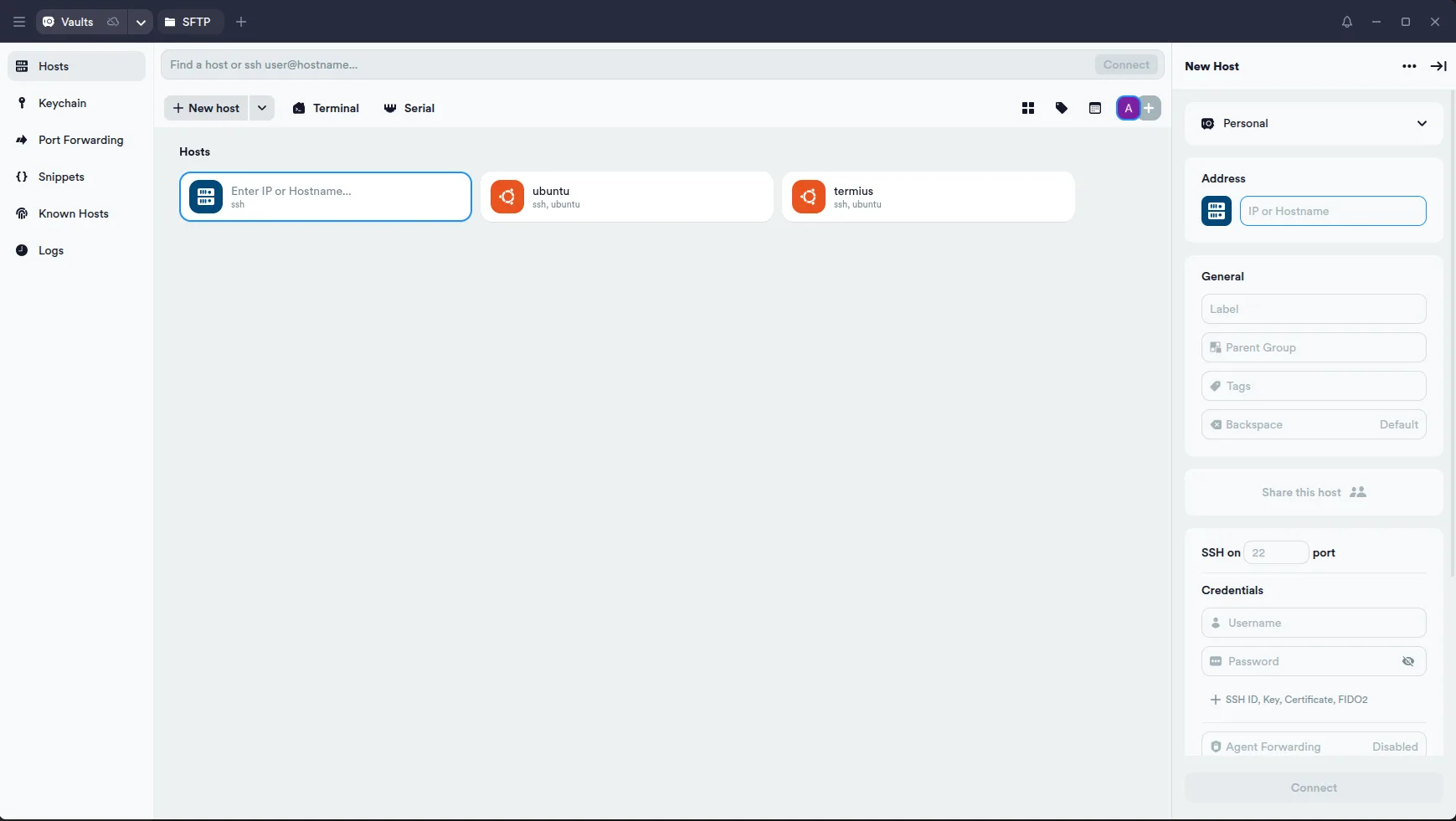Click the termius host's orange Ubuntu icon

point(809,197)
